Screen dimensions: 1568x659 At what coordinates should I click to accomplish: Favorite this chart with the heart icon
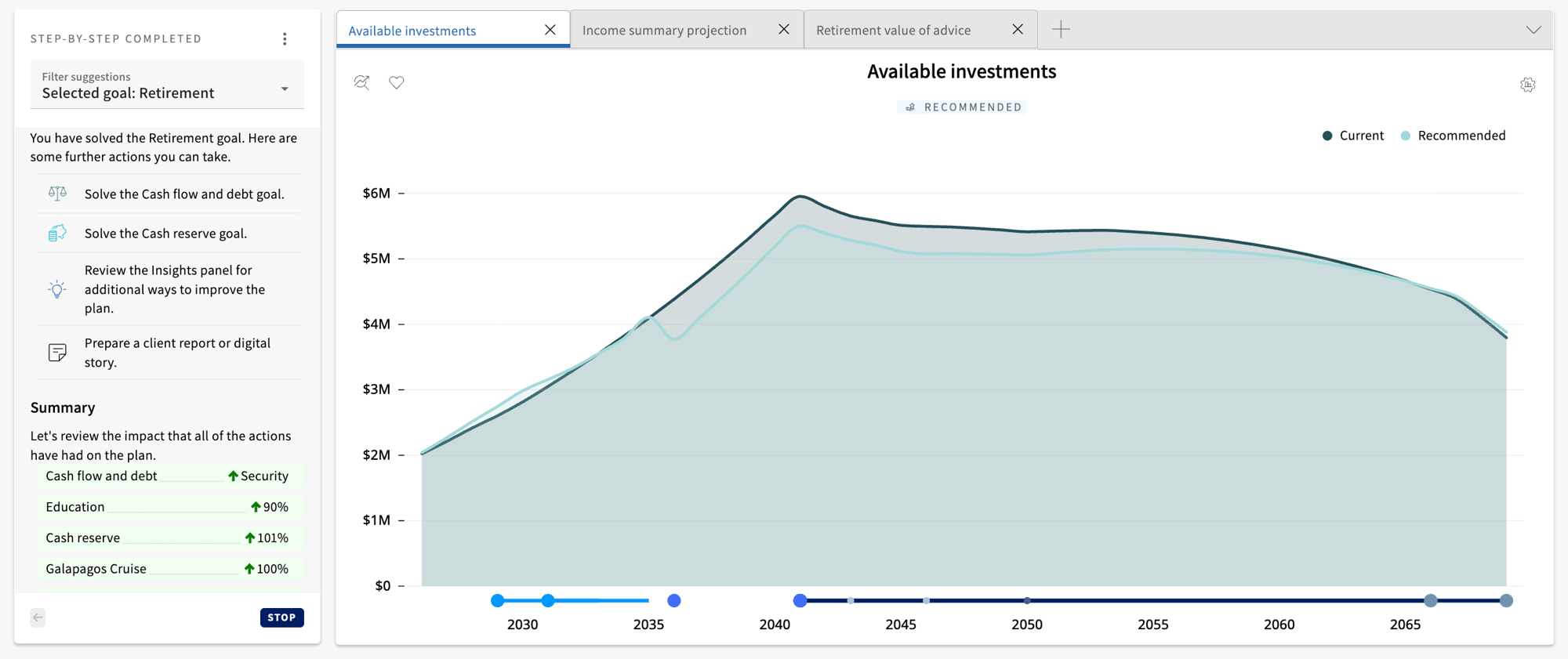click(x=397, y=82)
